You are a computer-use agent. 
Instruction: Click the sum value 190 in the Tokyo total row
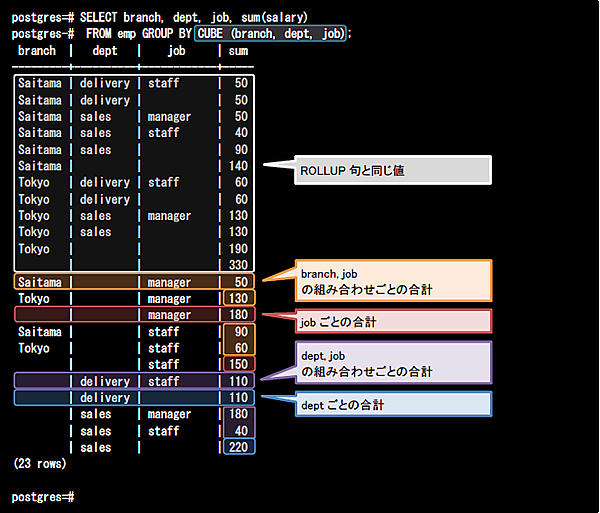(238, 249)
